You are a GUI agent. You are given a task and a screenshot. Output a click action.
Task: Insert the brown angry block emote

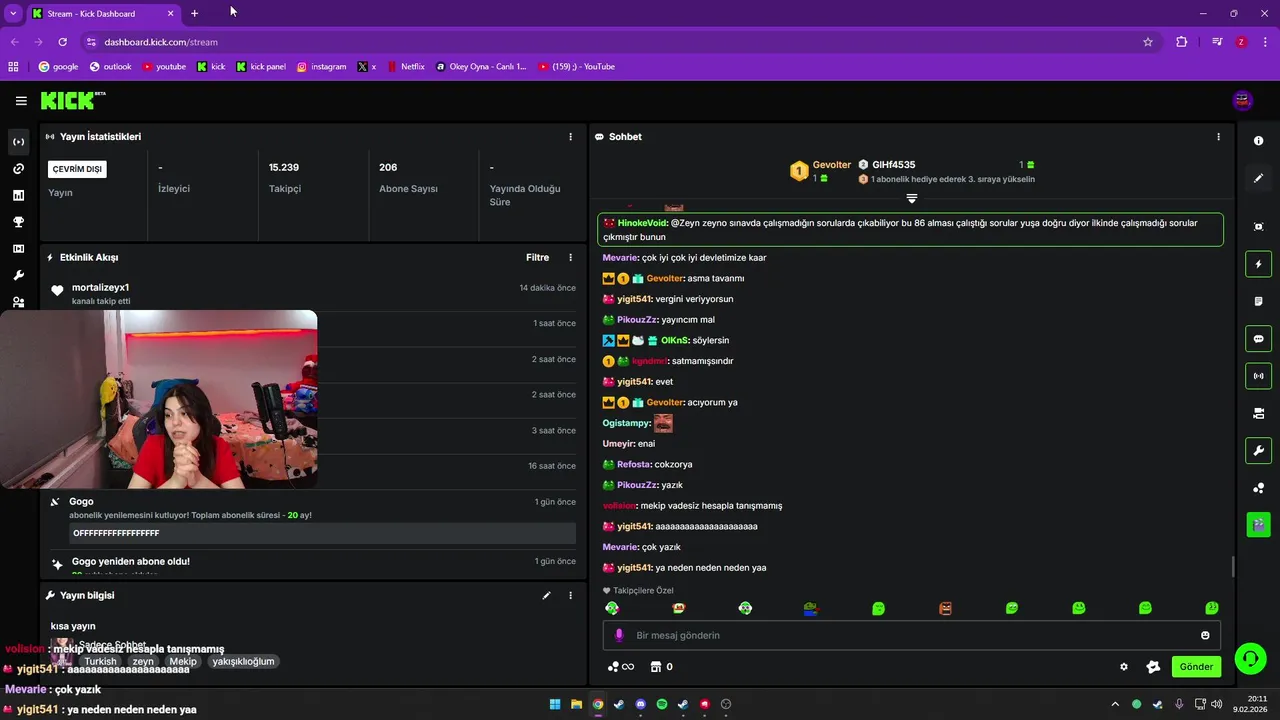945,608
